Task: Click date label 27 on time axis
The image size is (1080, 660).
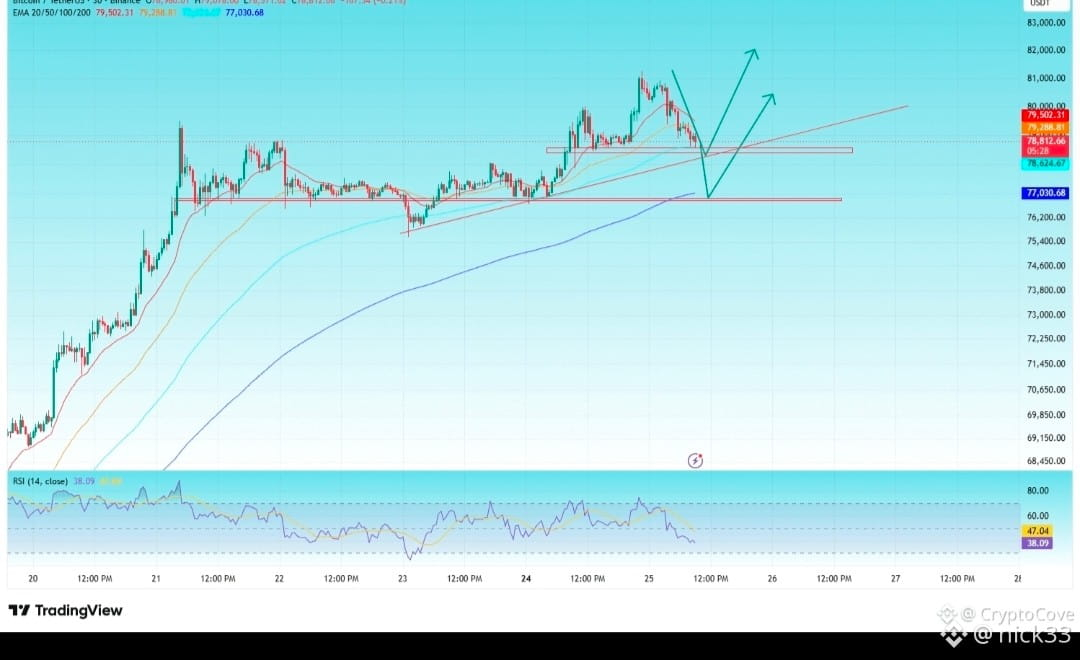Action: 895,579
